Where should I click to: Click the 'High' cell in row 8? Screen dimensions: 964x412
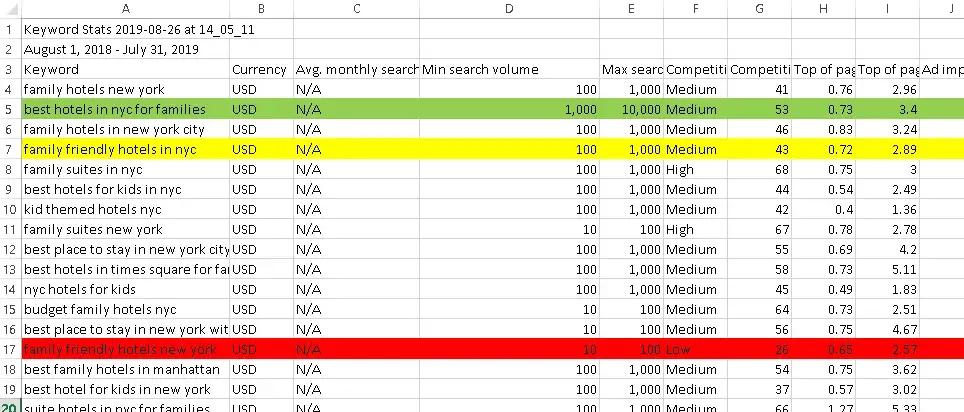[695, 170]
